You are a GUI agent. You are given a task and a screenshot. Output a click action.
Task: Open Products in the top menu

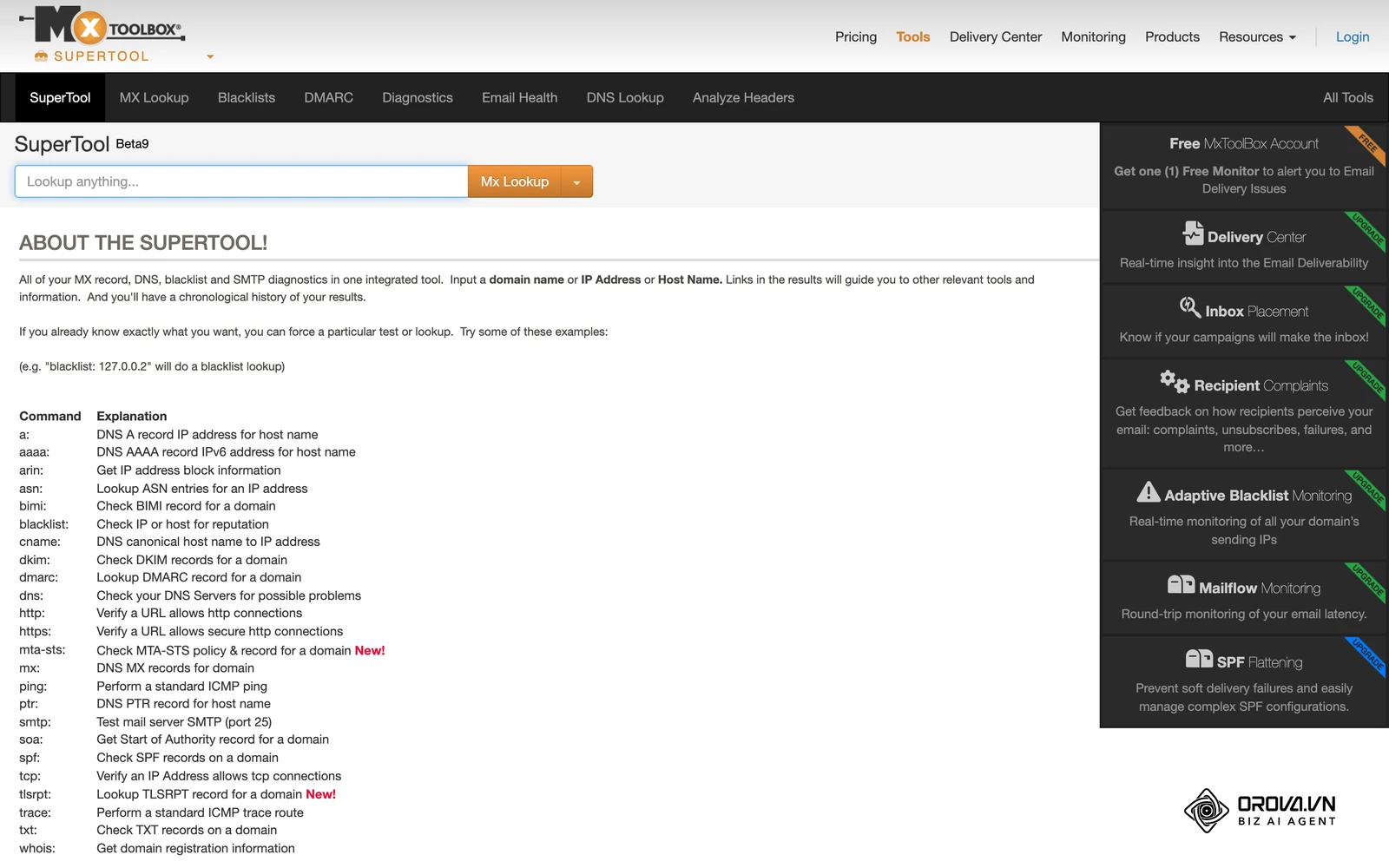[1172, 36]
